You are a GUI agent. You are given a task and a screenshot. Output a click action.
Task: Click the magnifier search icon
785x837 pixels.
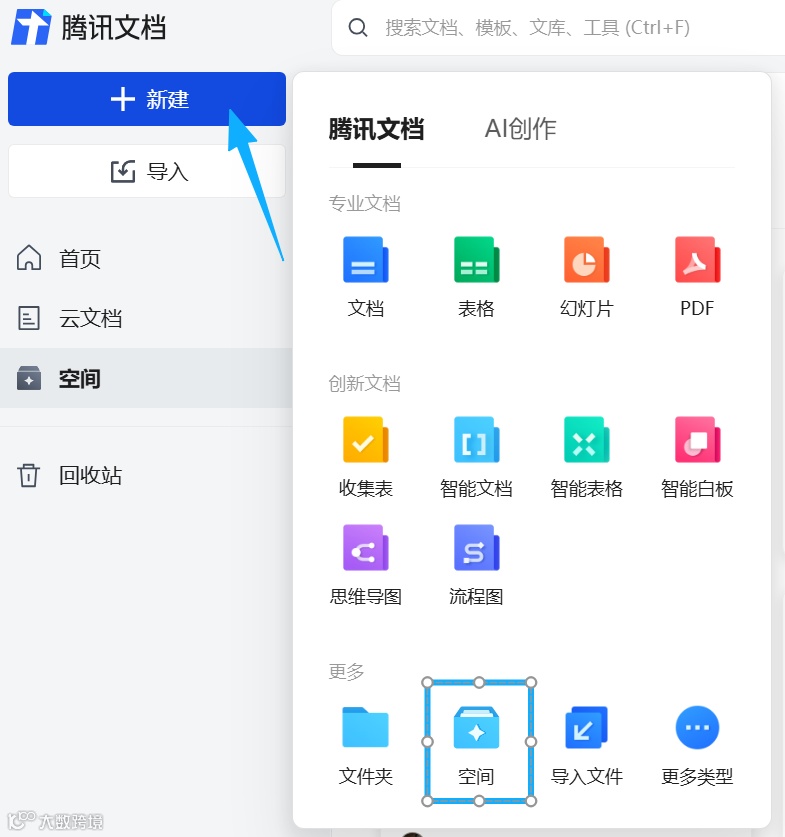pos(358,28)
